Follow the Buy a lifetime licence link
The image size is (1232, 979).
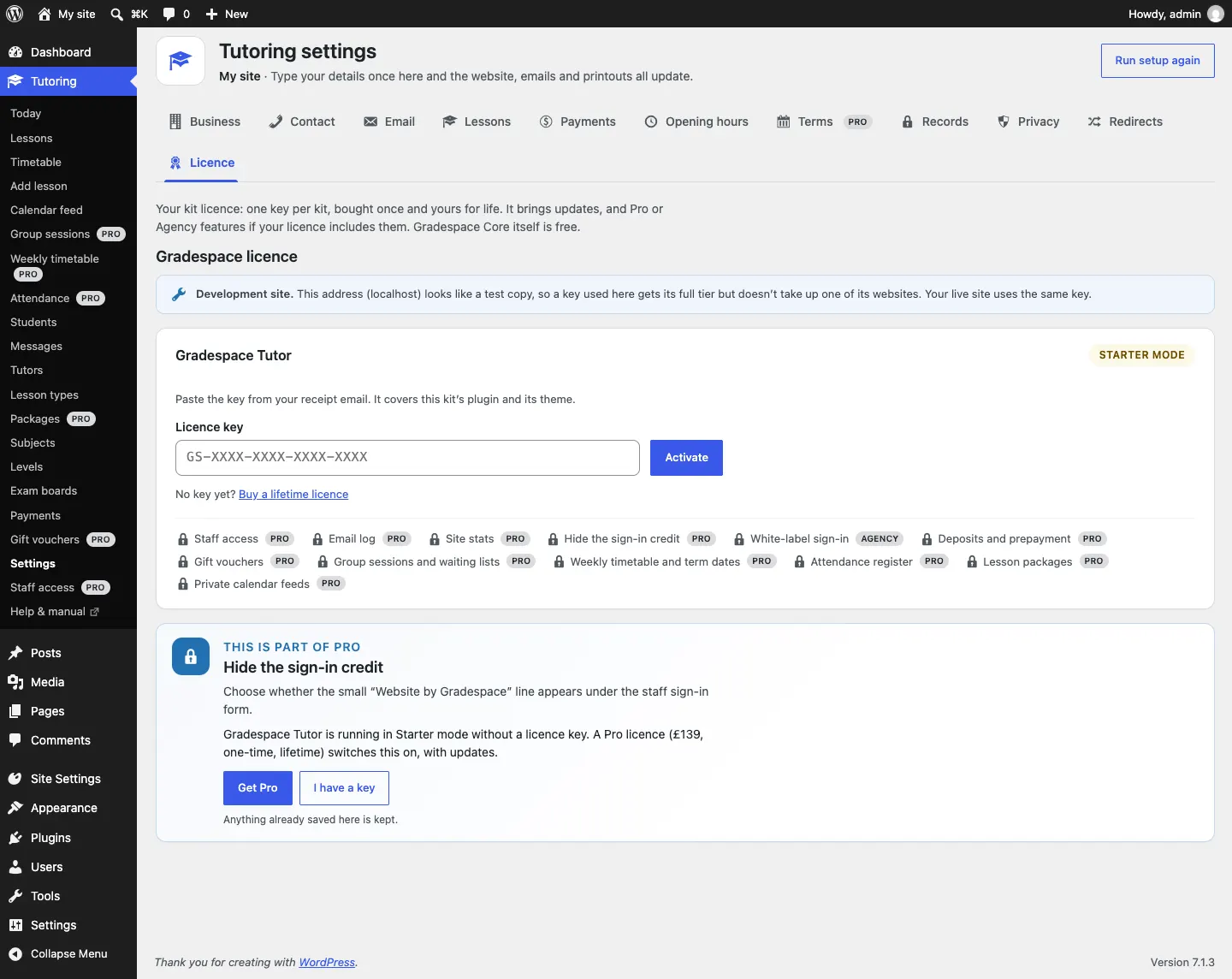tap(293, 494)
